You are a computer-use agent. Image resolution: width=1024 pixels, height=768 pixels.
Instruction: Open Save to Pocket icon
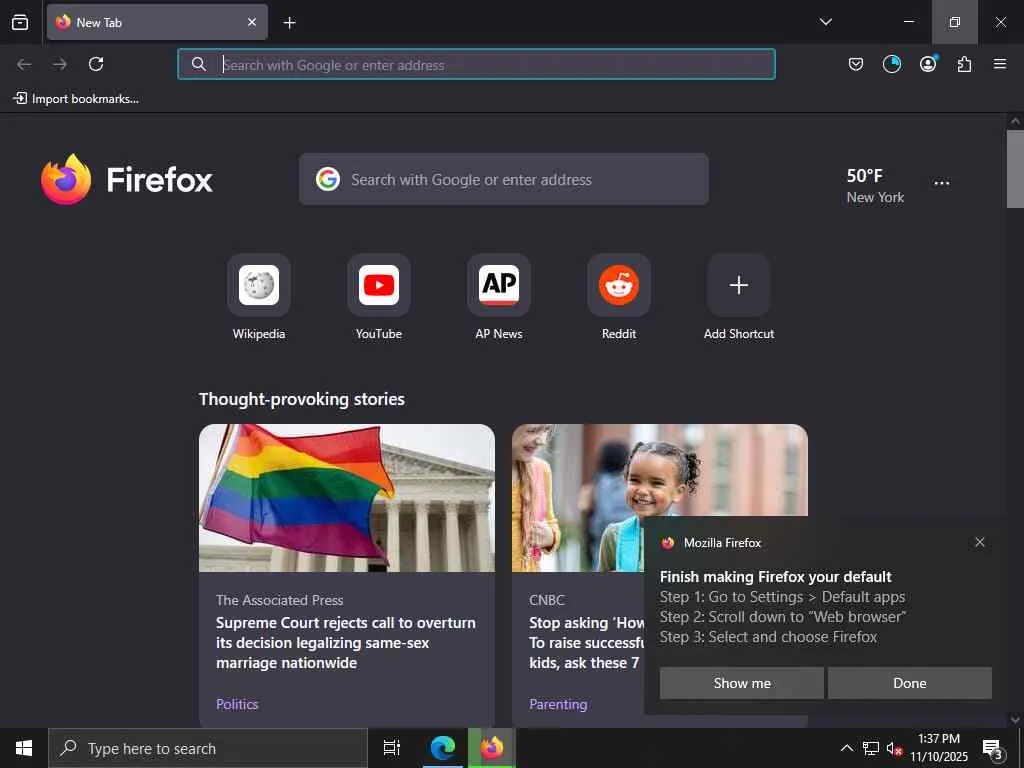click(x=856, y=64)
